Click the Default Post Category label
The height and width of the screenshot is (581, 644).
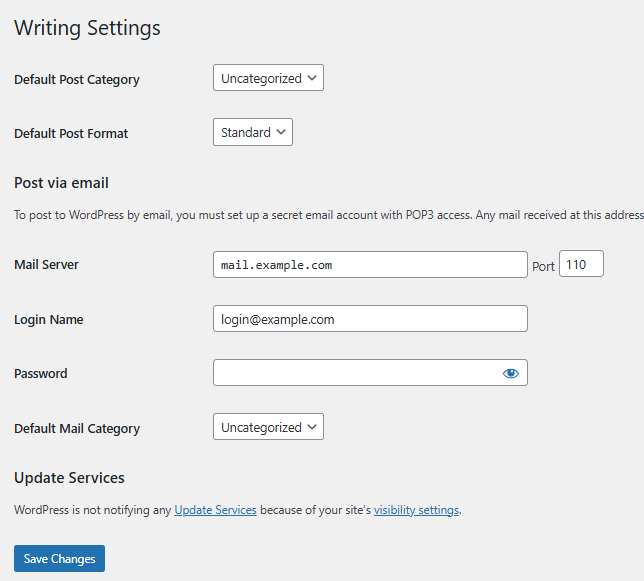click(x=77, y=79)
